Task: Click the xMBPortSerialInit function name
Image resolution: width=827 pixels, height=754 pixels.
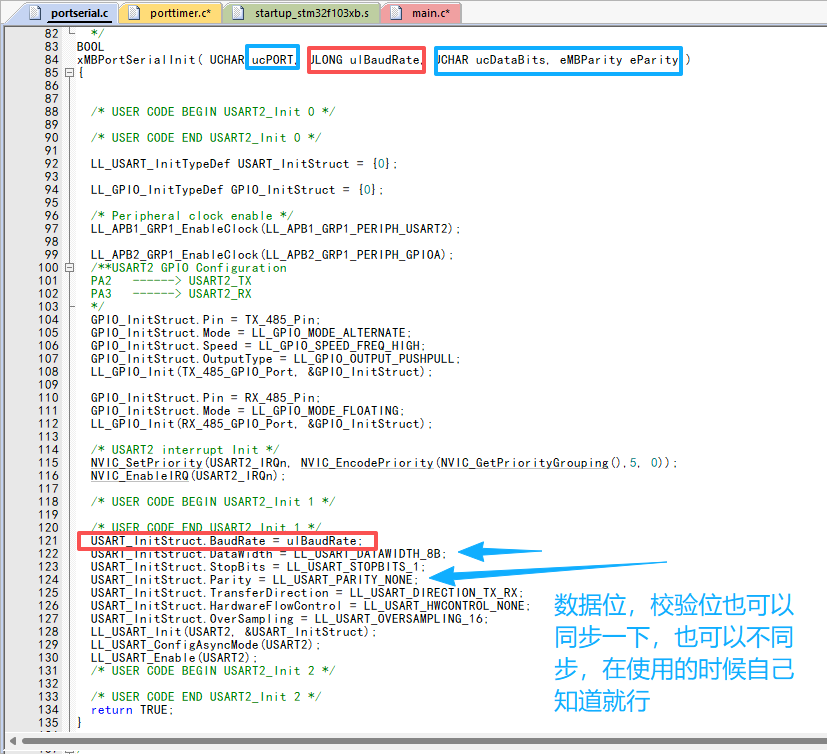Action: (x=136, y=60)
